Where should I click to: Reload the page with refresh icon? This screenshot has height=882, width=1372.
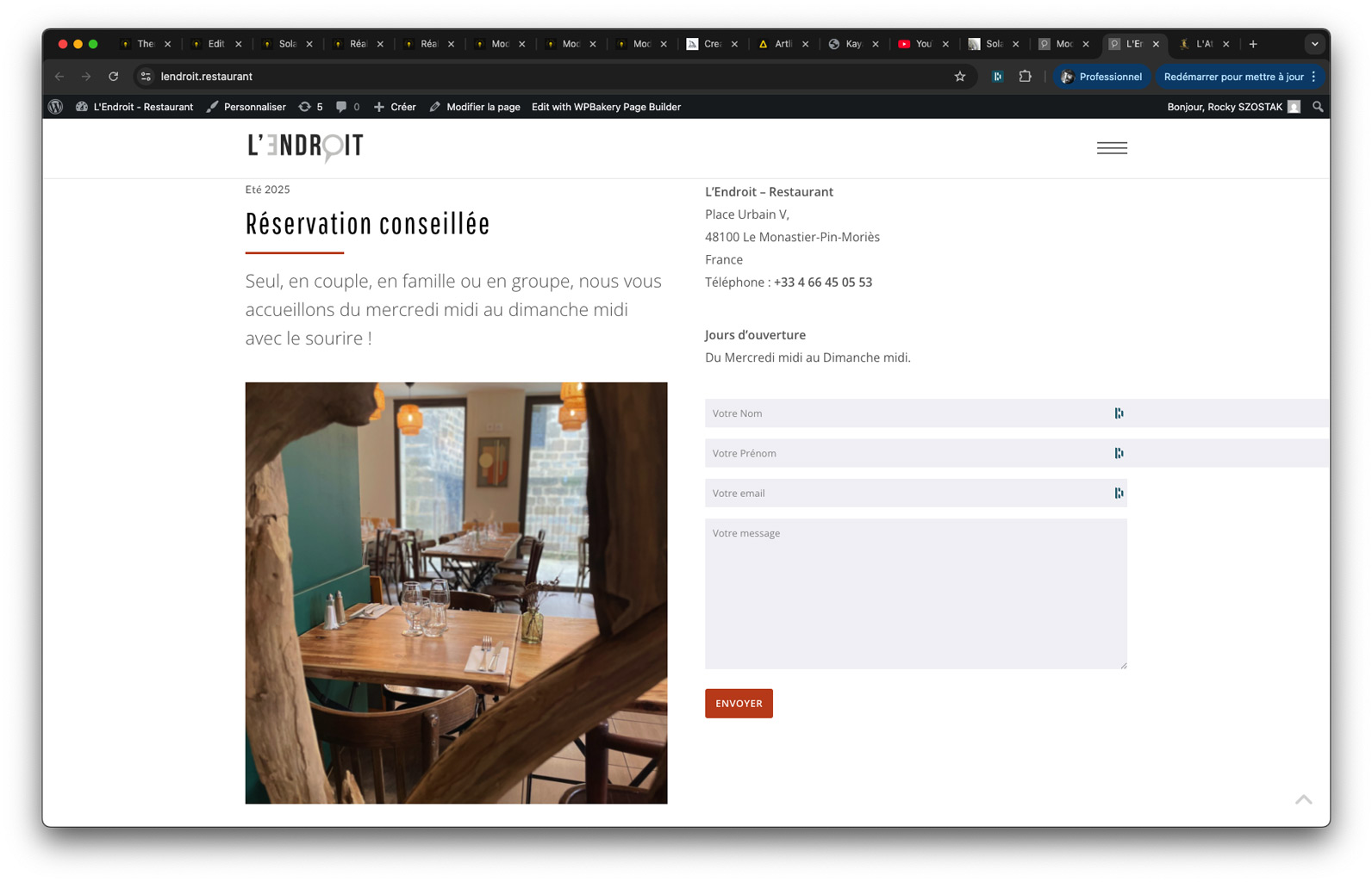113,77
